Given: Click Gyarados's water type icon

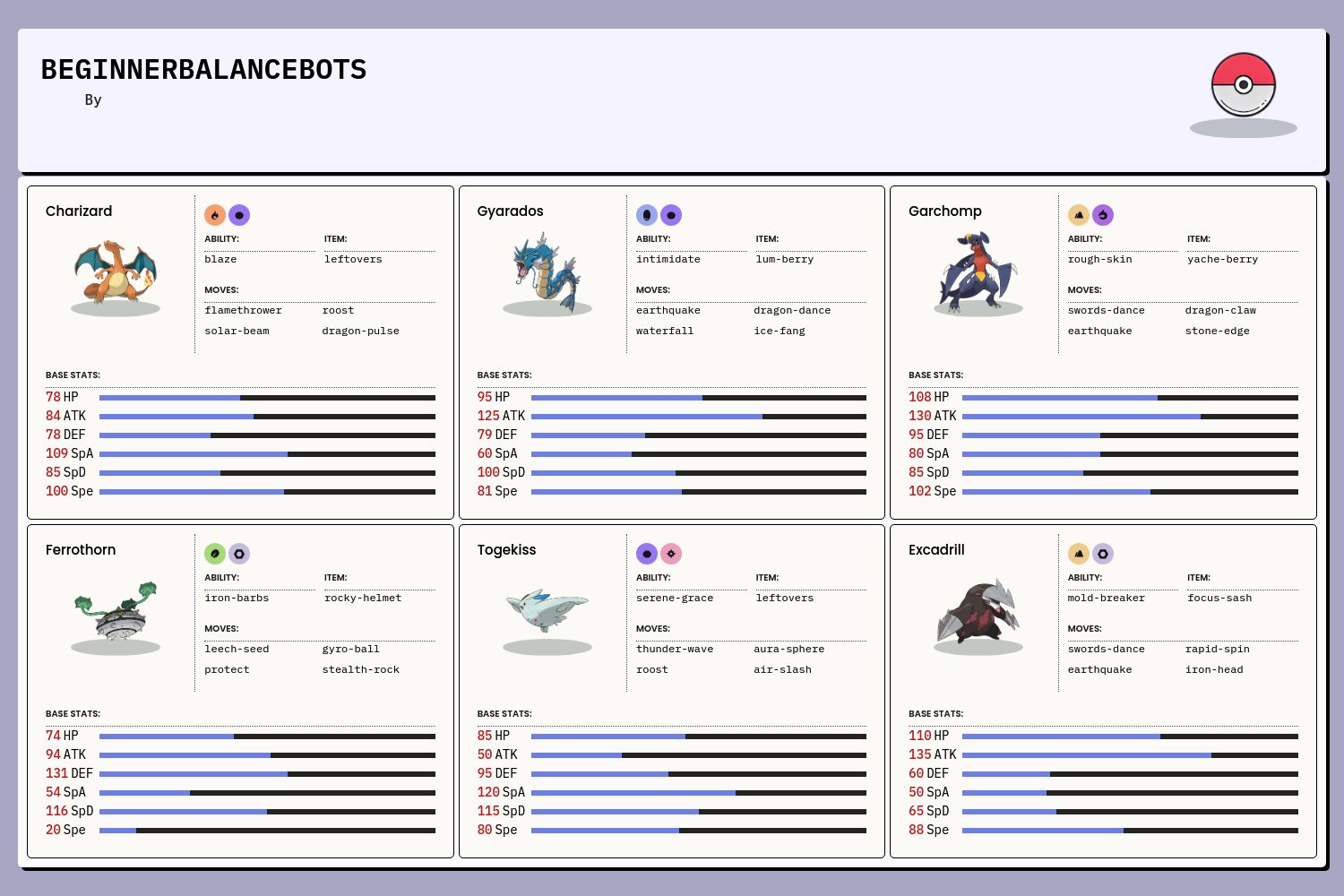Looking at the screenshot, I should tap(647, 215).
